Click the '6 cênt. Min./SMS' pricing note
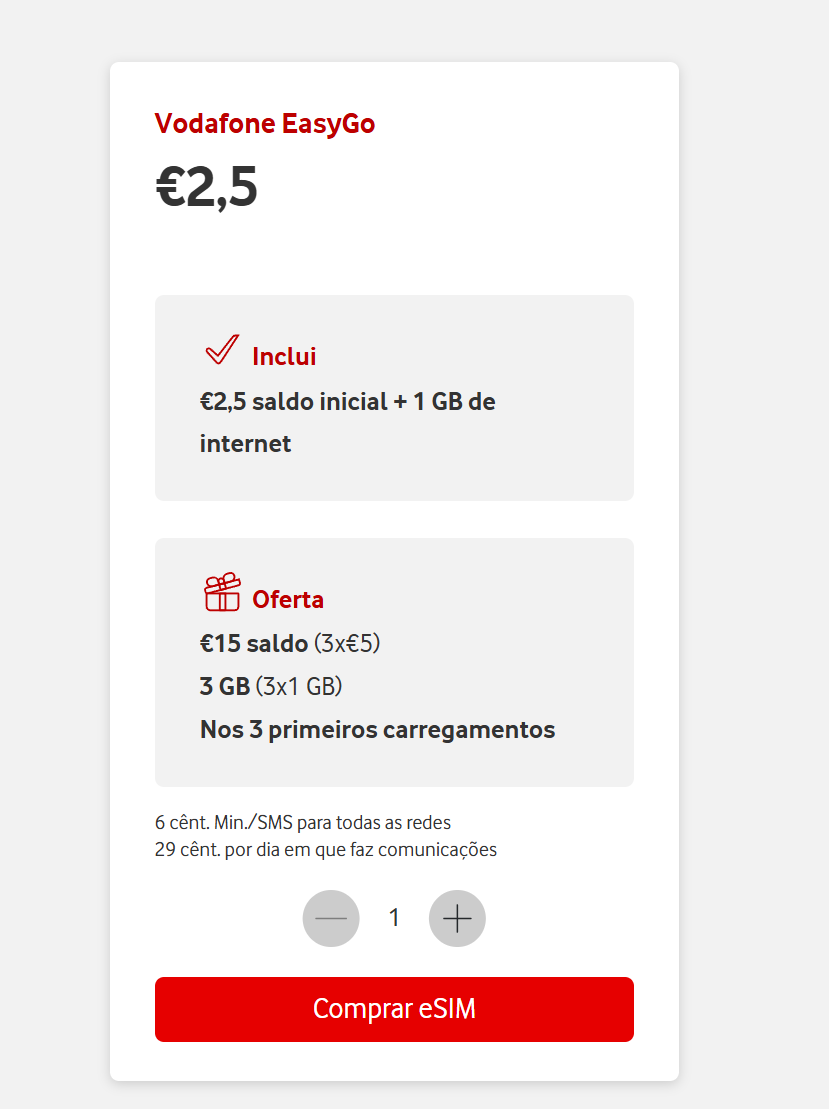829x1109 pixels. pyautogui.click(x=302, y=823)
